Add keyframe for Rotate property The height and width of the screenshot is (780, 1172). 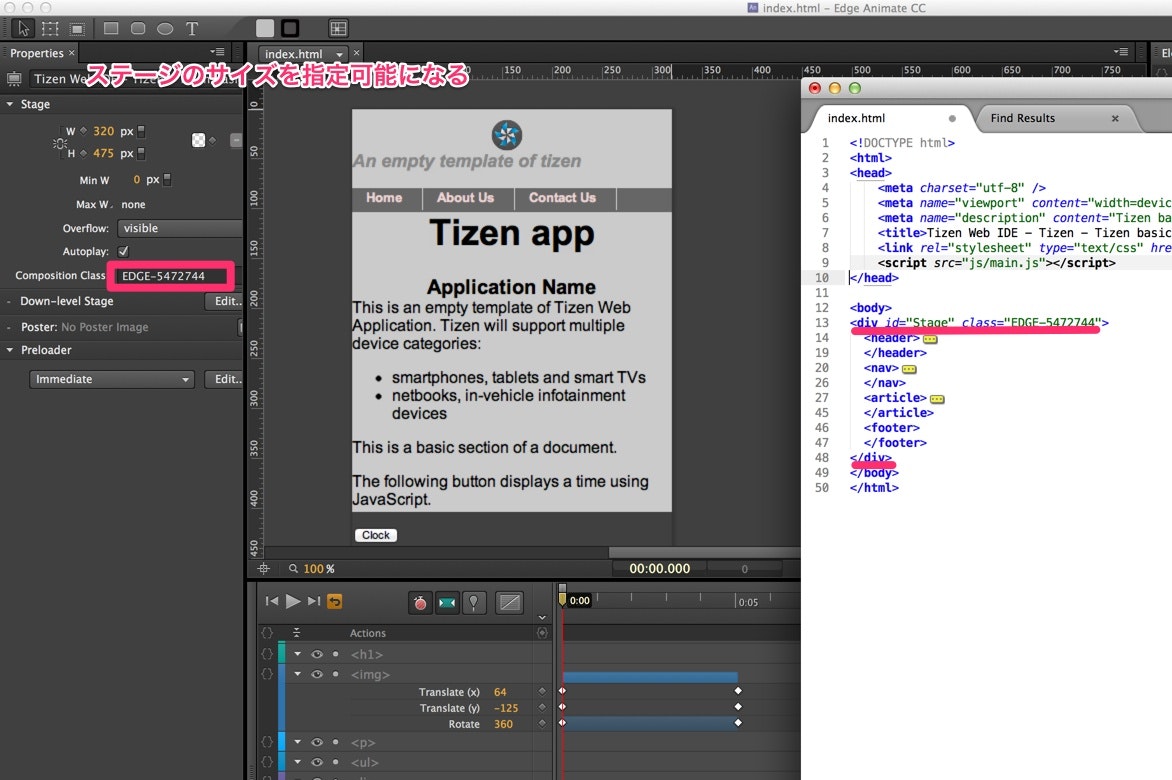click(x=542, y=723)
